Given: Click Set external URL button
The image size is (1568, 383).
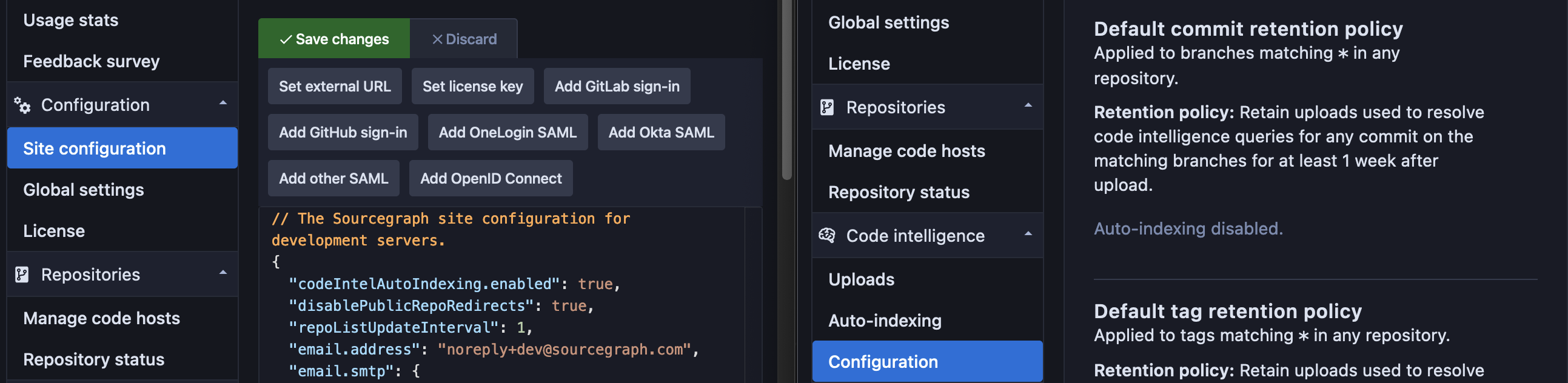Looking at the screenshot, I should tap(335, 86).
